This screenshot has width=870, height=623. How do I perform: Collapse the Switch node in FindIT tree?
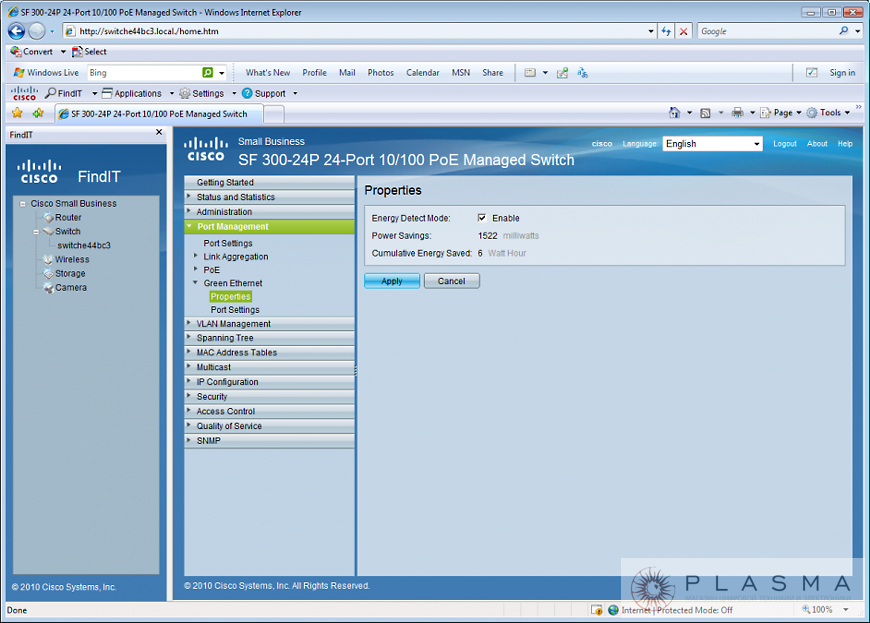tap(36, 232)
